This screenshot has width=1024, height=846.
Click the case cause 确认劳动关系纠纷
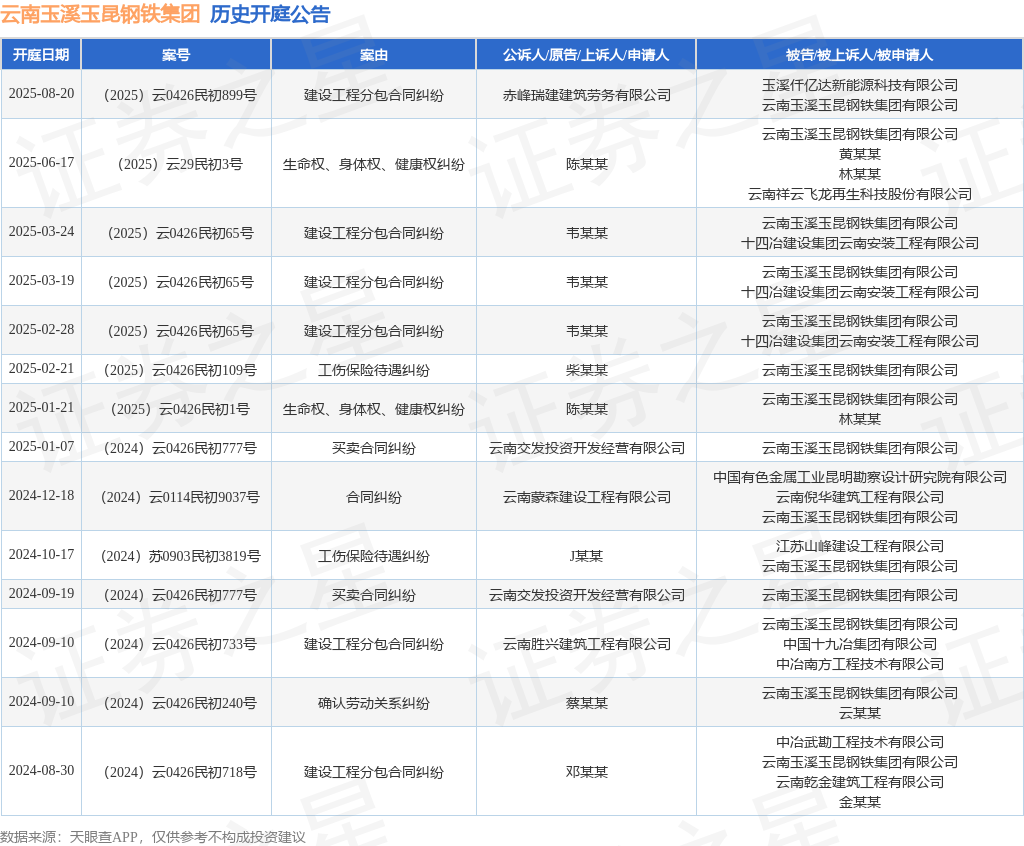(x=374, y=703)
